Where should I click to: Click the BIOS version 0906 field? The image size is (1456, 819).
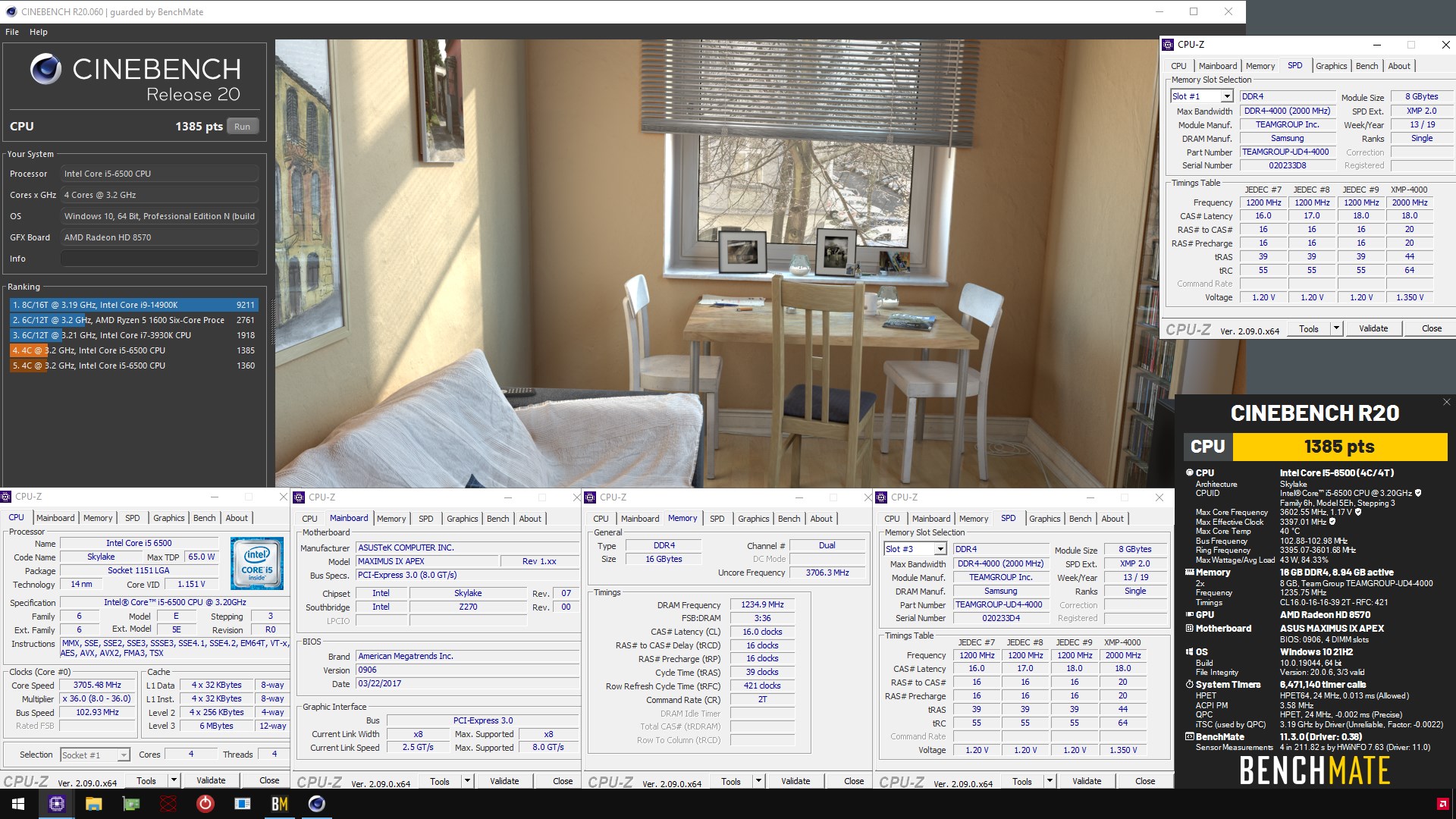[x=466, y=670]
